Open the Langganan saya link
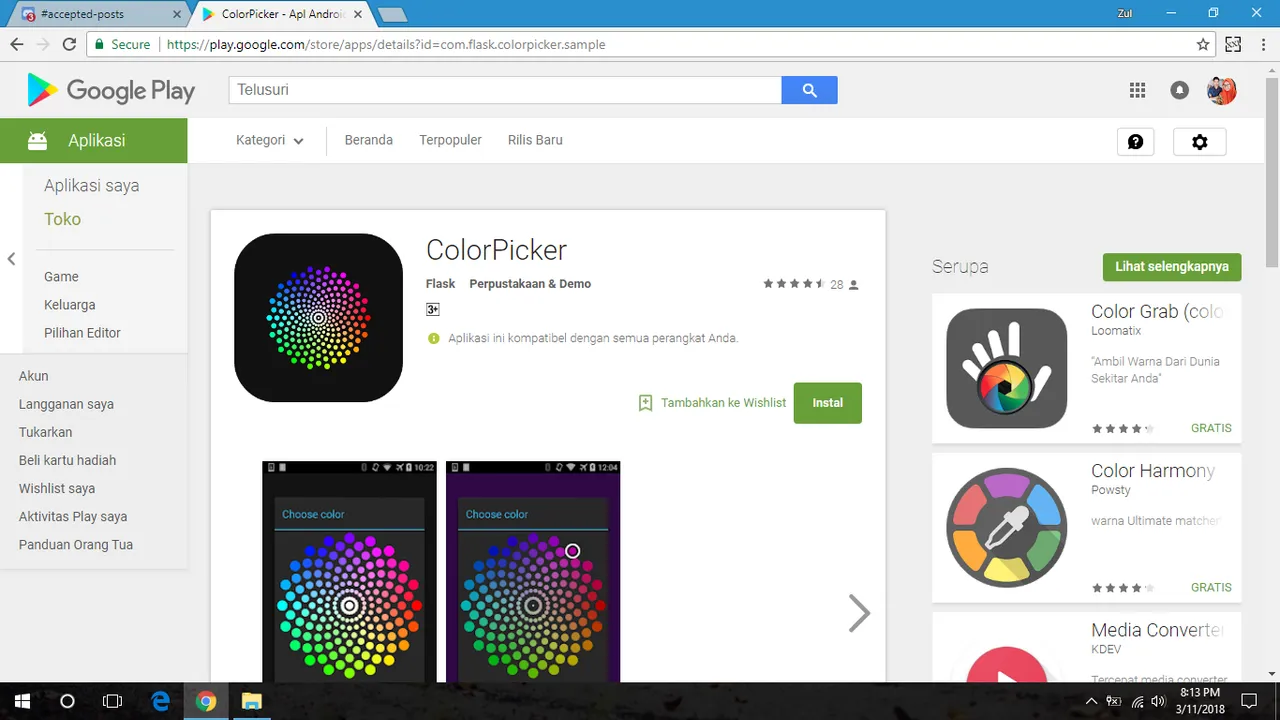Screen dimensions: 1280x720 click(x=66, y=404)
